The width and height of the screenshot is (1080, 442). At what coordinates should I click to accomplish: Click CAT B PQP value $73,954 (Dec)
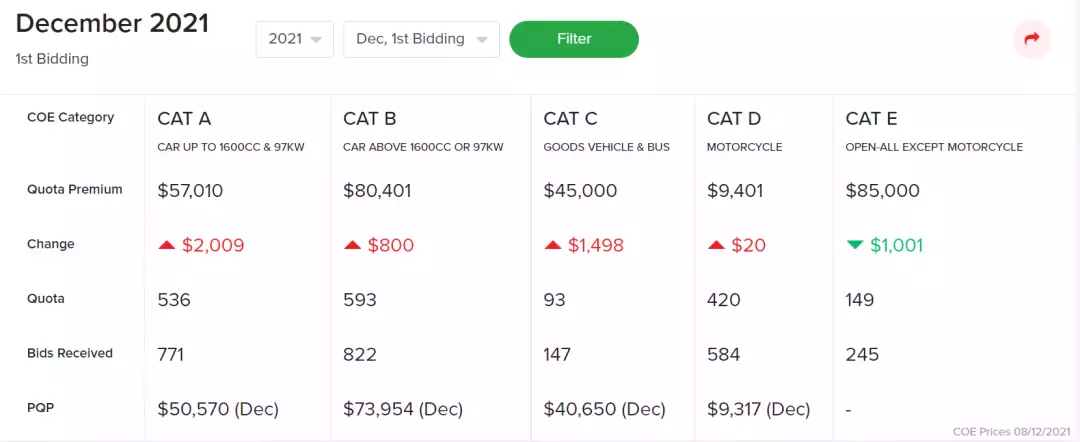click(404, 409)
